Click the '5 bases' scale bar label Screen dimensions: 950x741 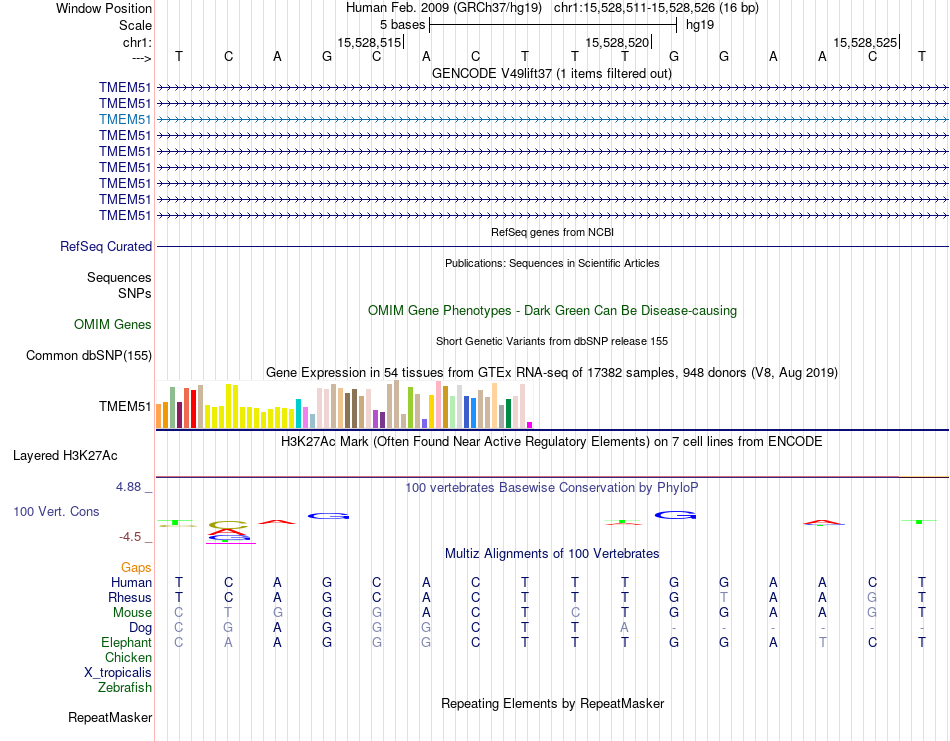click(x=402, y=25)
